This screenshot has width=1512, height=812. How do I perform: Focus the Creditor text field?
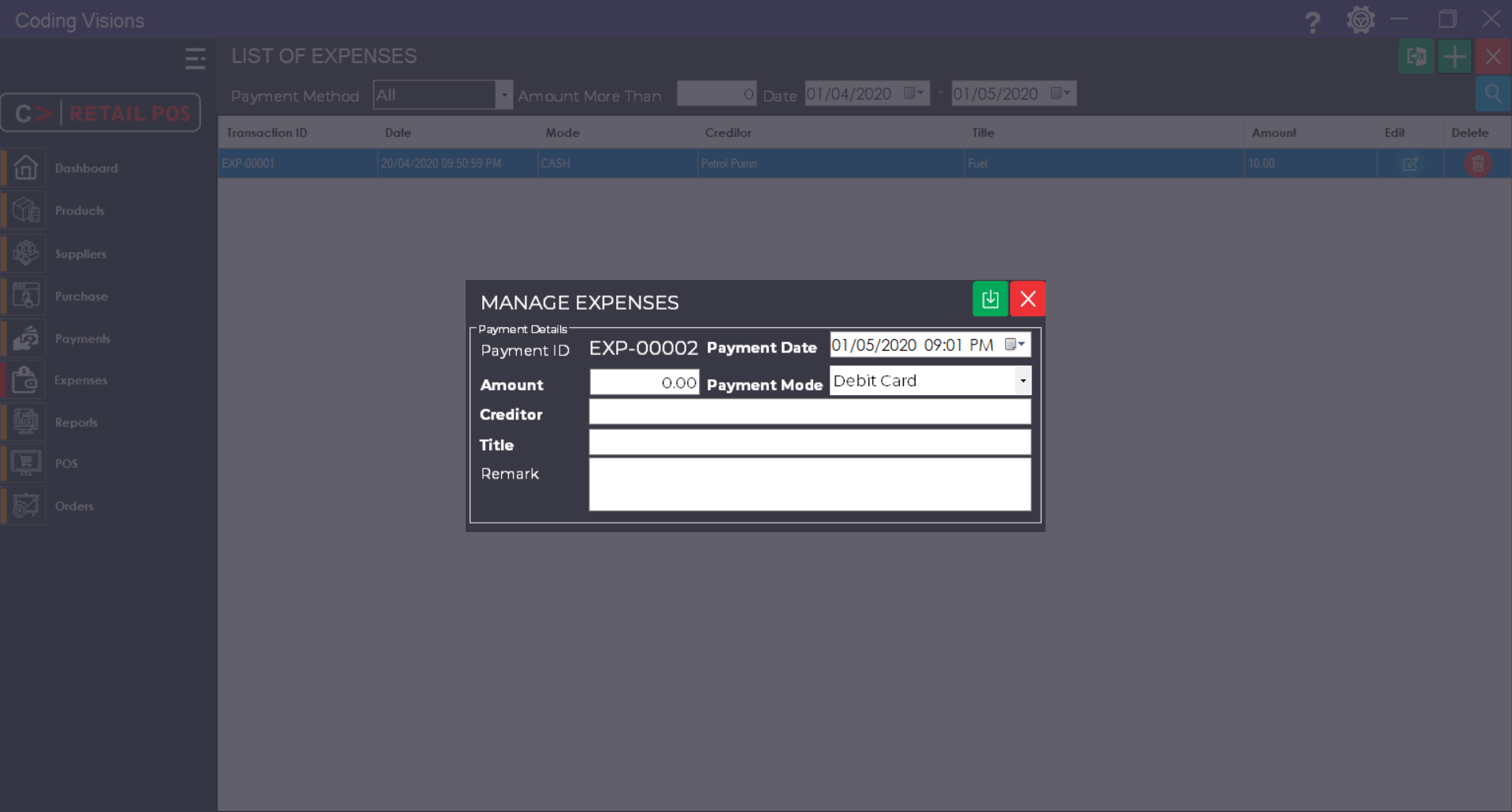(x=810, y=412)
